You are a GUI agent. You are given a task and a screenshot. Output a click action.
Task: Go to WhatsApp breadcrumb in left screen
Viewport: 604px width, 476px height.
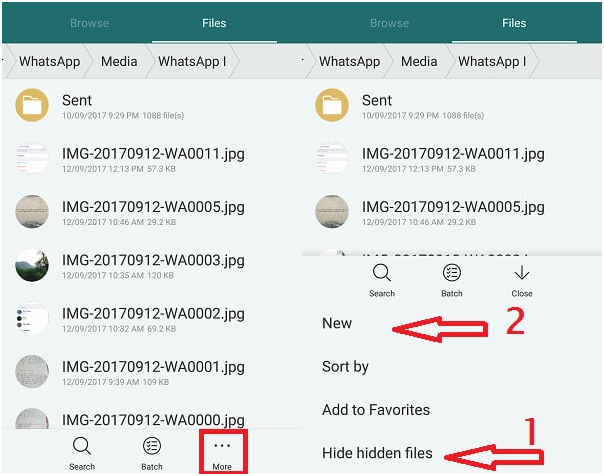(x=50, y=62)
